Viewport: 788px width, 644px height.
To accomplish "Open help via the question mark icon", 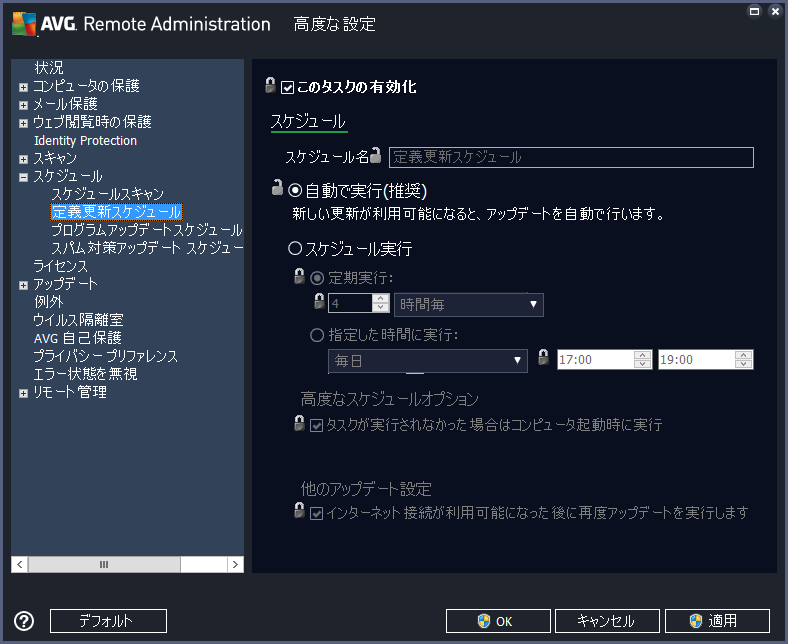I will coord(24,621).
